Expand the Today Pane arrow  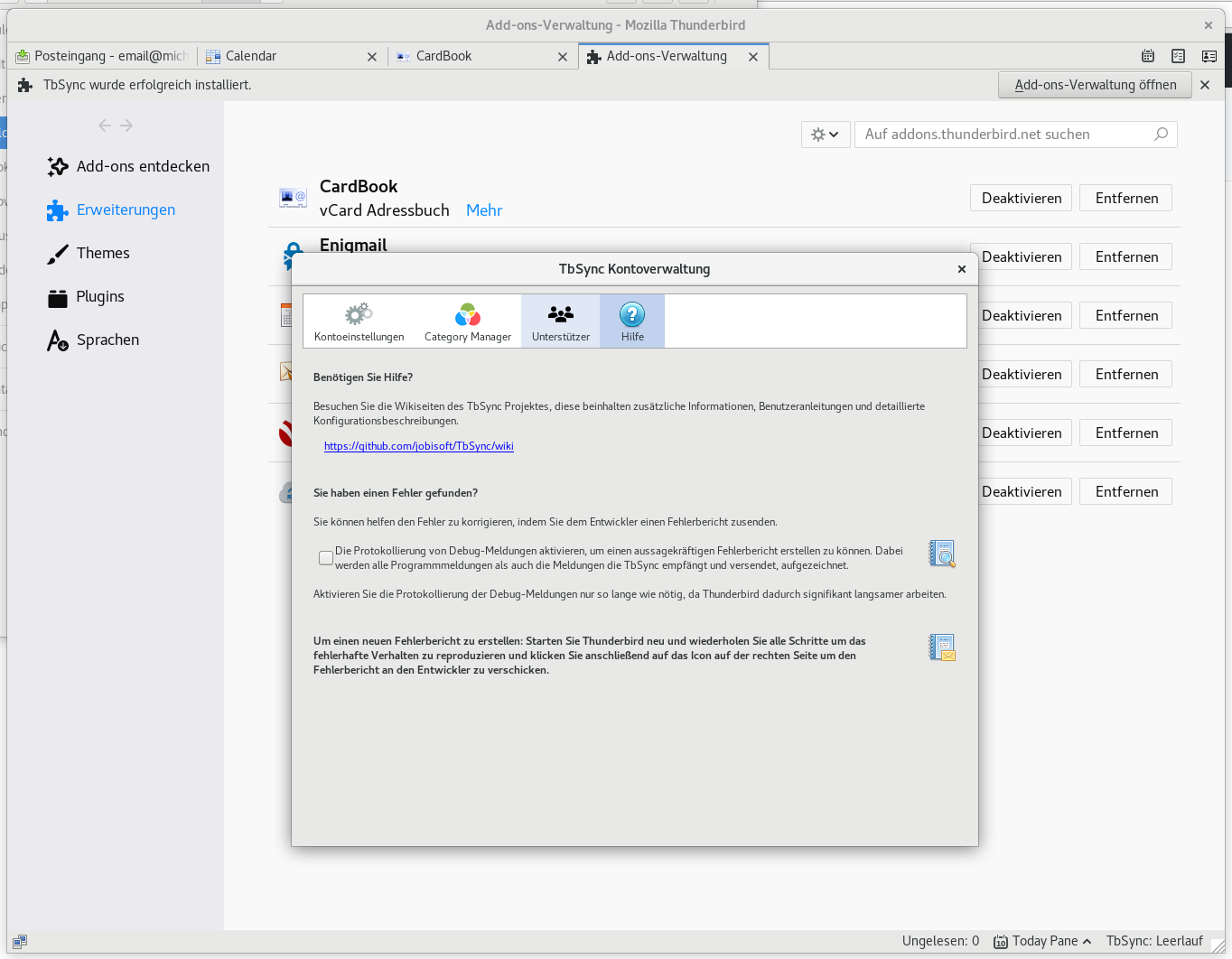(x=1087, y=942)
